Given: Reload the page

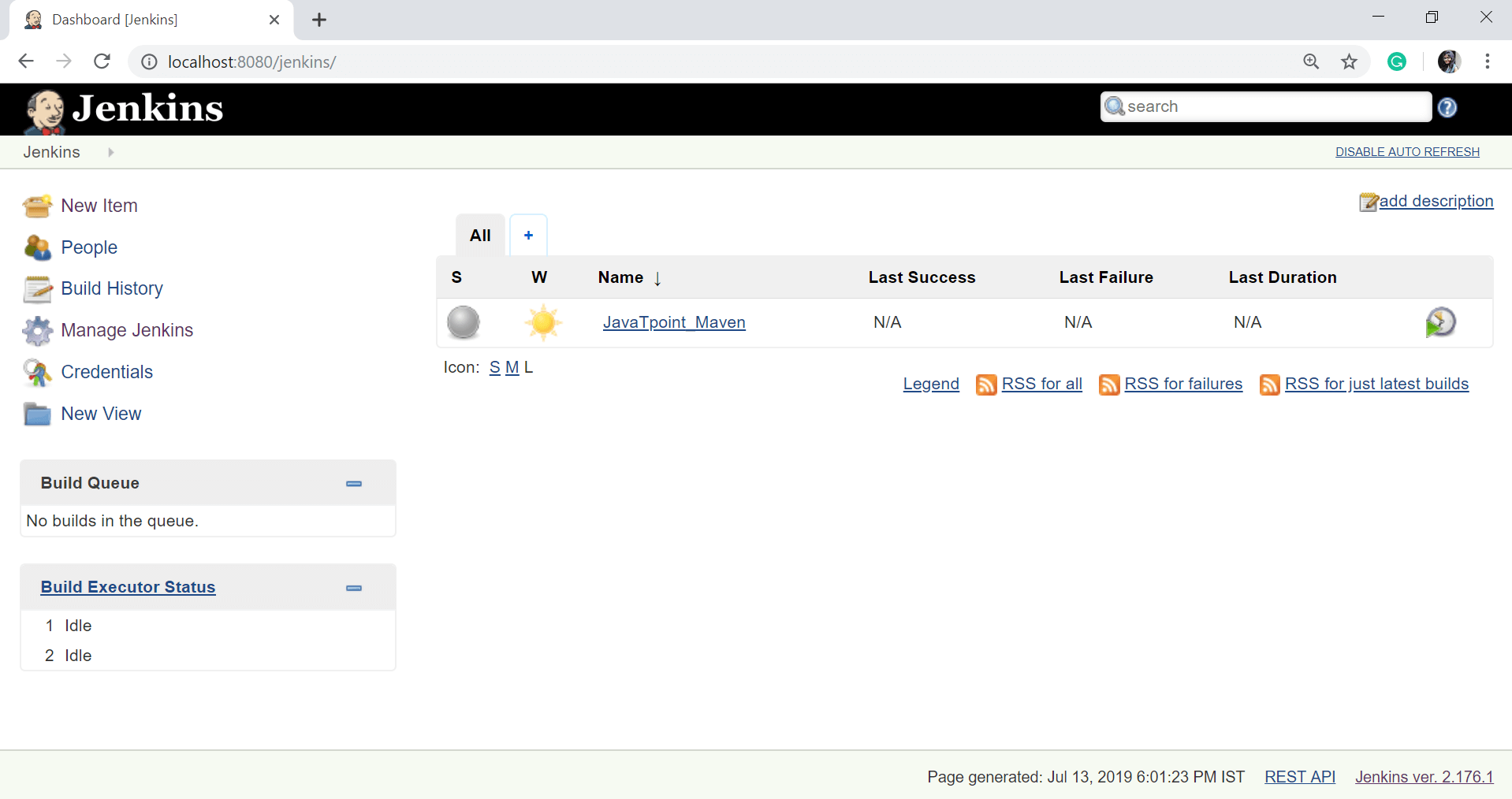Looking at the screenshot, I should click(102, 61).
